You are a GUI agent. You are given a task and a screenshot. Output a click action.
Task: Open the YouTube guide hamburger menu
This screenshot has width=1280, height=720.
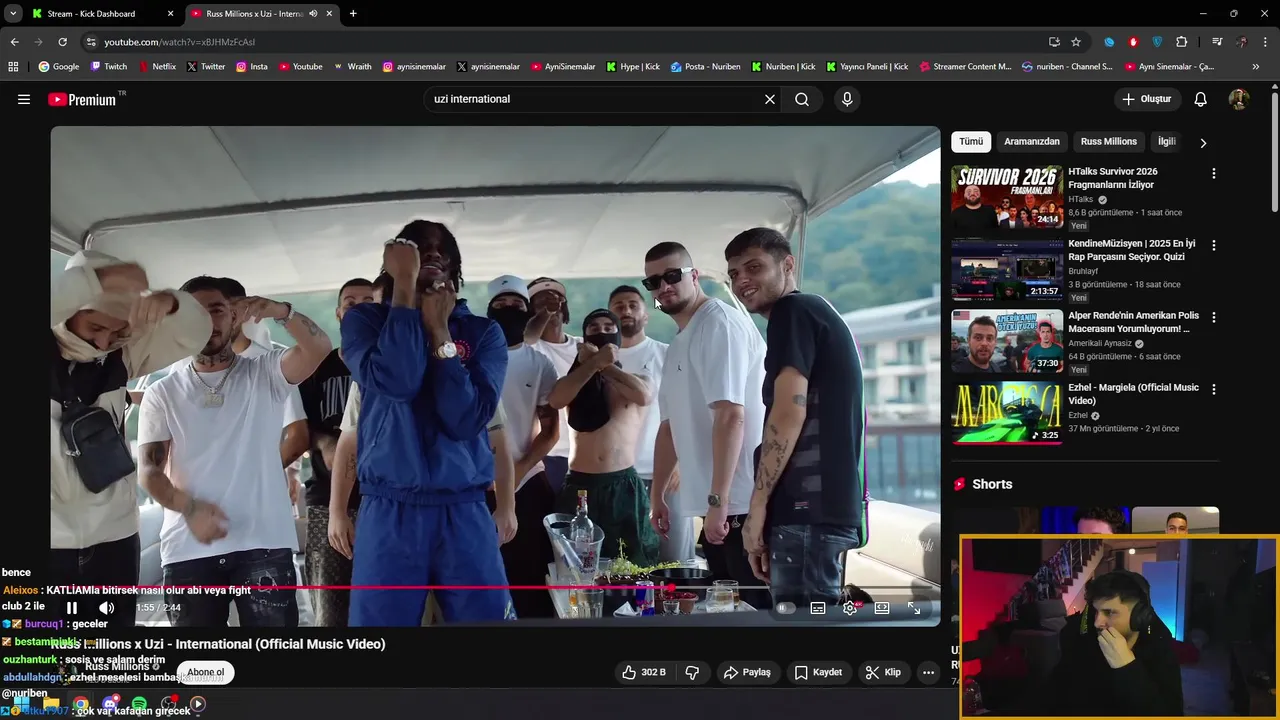(24, 99)
